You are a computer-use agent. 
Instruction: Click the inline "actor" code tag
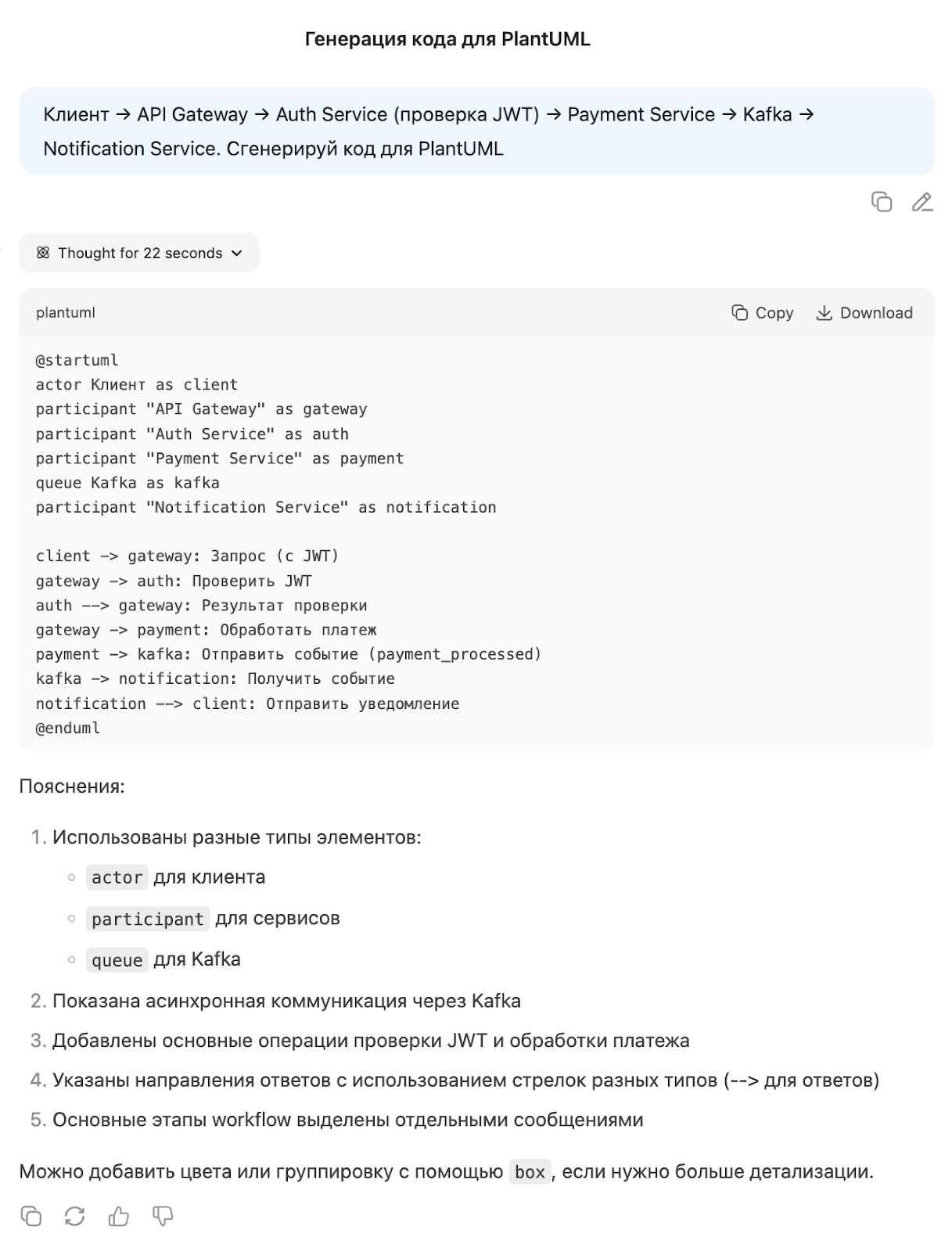click(117, 878)
